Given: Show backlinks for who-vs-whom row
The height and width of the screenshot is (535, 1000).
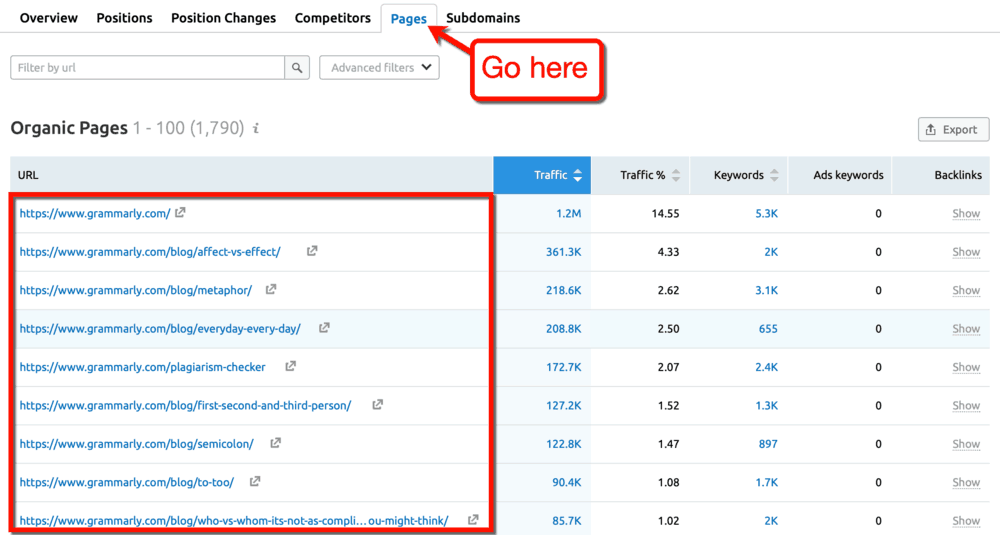Looking at the screenshot, I should tap(966, 520).
